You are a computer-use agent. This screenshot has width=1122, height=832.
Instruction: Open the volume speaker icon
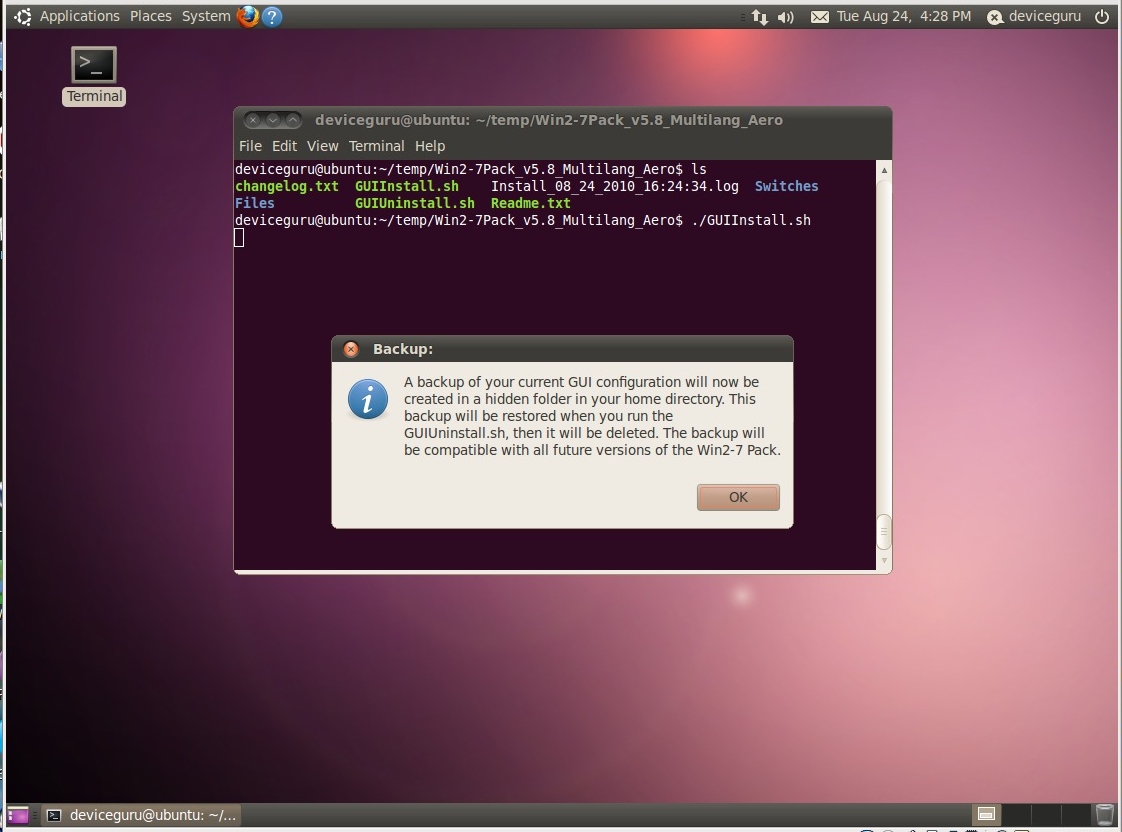click(x=786, y=17)
